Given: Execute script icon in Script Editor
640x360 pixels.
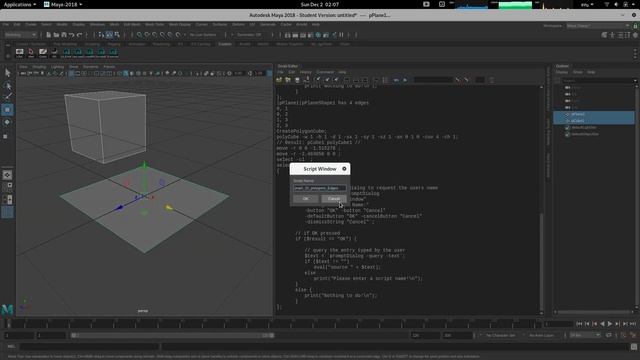Looking at the screenshot, I should pyautogui.click(x=405, y=80).
